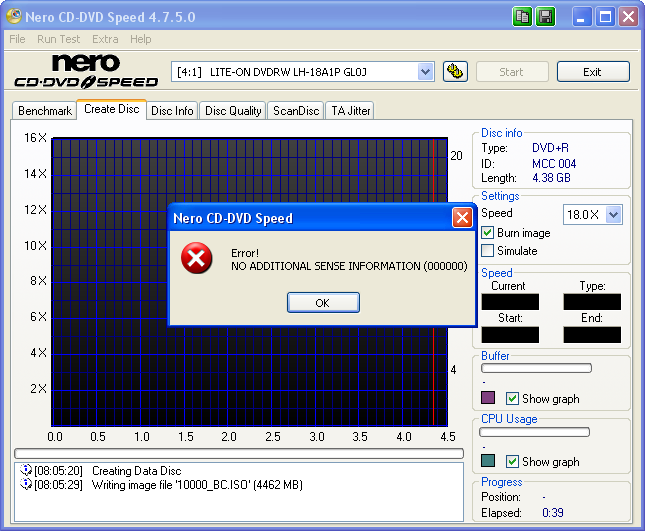Close the main Nero CD-DVD Speed window

click(x=629, y=17)
